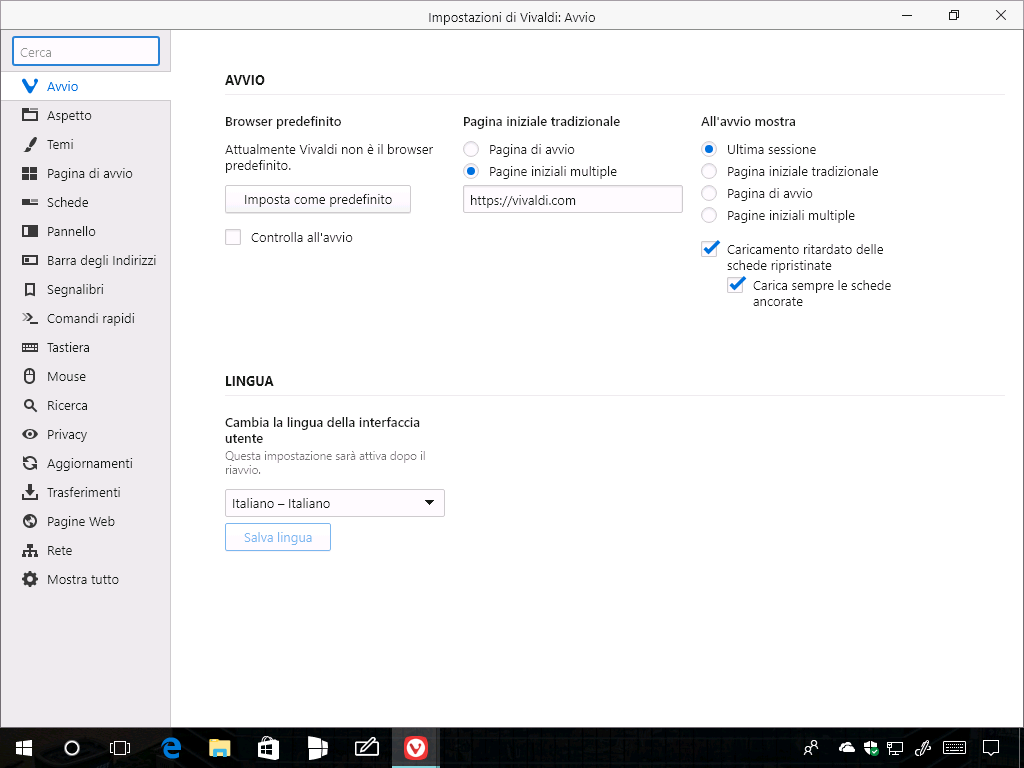Open touch keyboard tray icon
The width and height of the screenshot is (1024, 768).
(x=955, y=747)
